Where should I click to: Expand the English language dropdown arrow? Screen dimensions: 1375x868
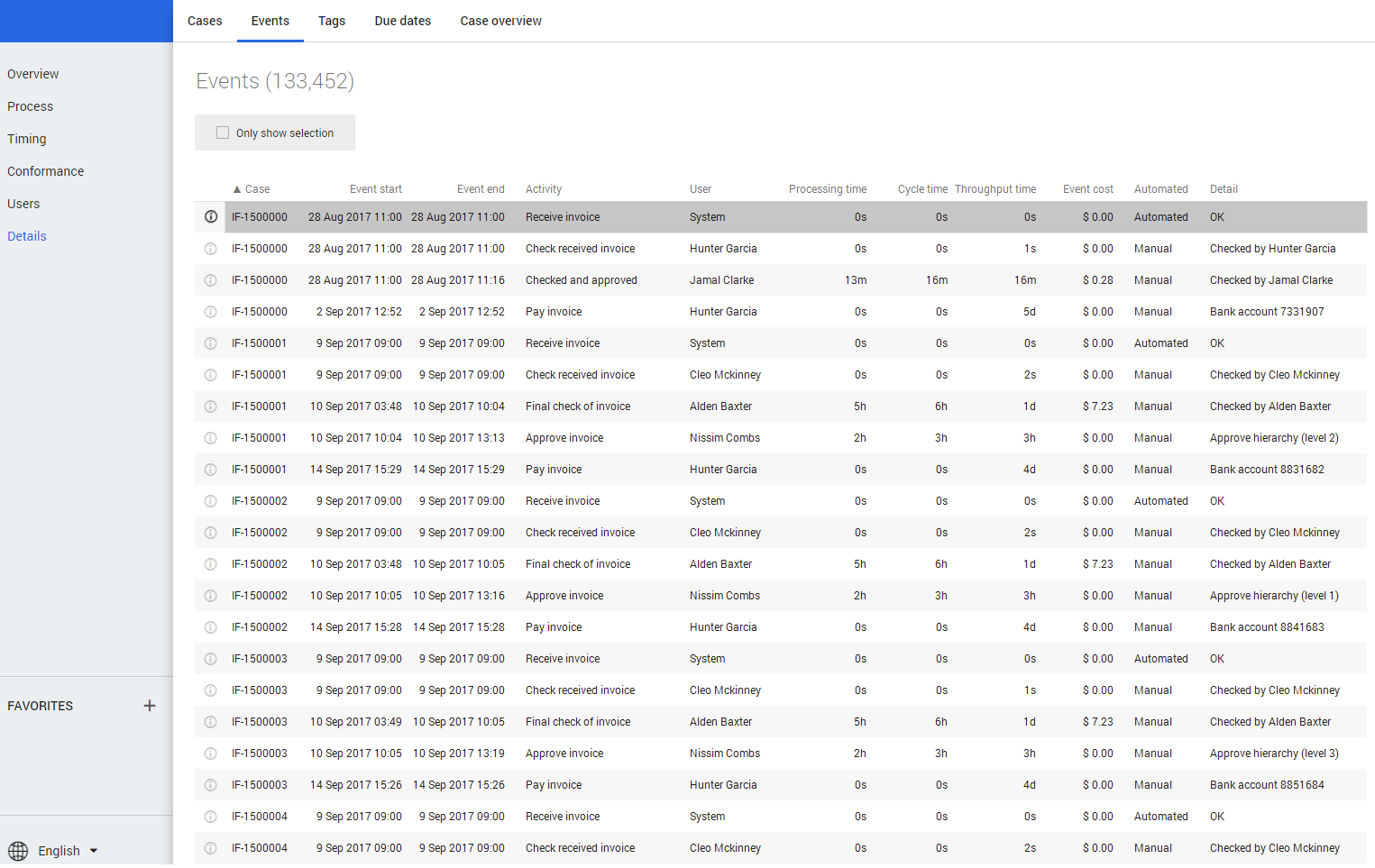pyautogui.click(x=94, y=851)
